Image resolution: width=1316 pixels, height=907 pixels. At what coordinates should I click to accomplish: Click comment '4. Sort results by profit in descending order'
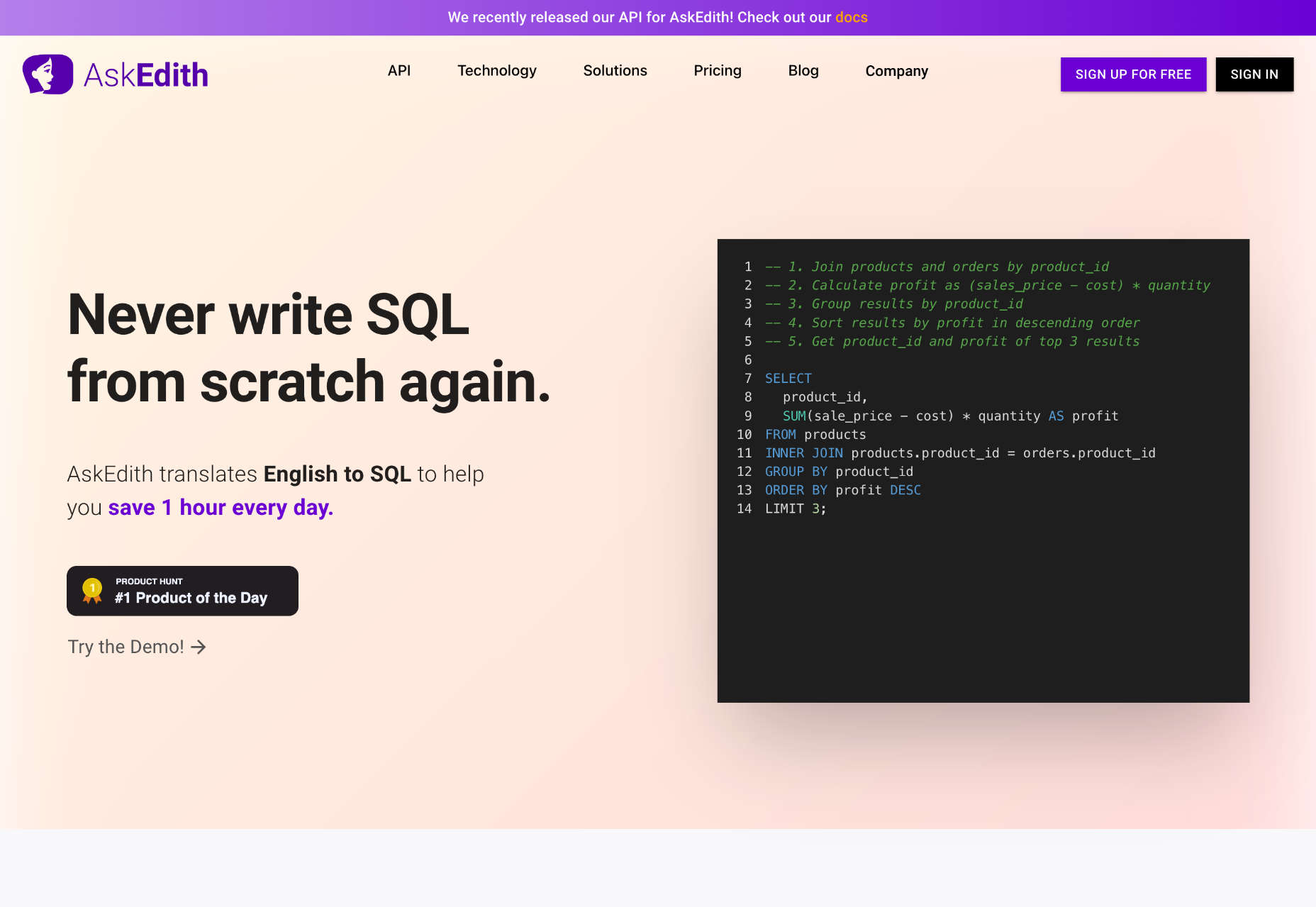[952, 323]
